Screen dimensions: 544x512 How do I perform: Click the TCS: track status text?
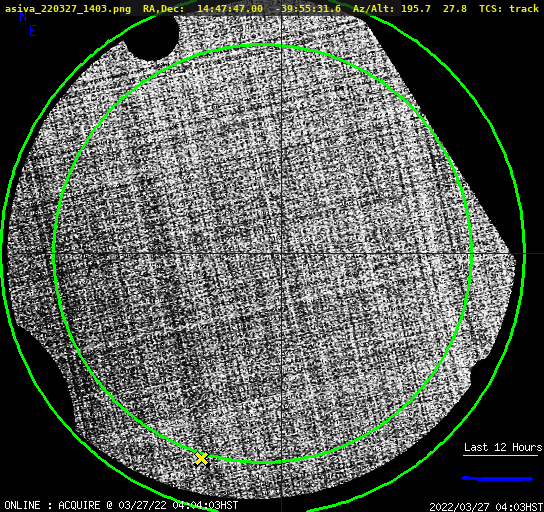click(509, 9)
